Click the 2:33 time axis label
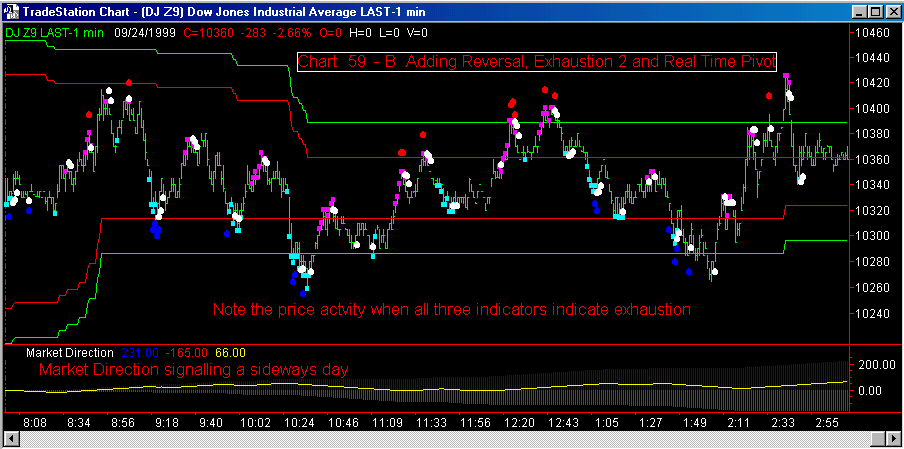This screenshot has height=449, width=904. (782, 422)
